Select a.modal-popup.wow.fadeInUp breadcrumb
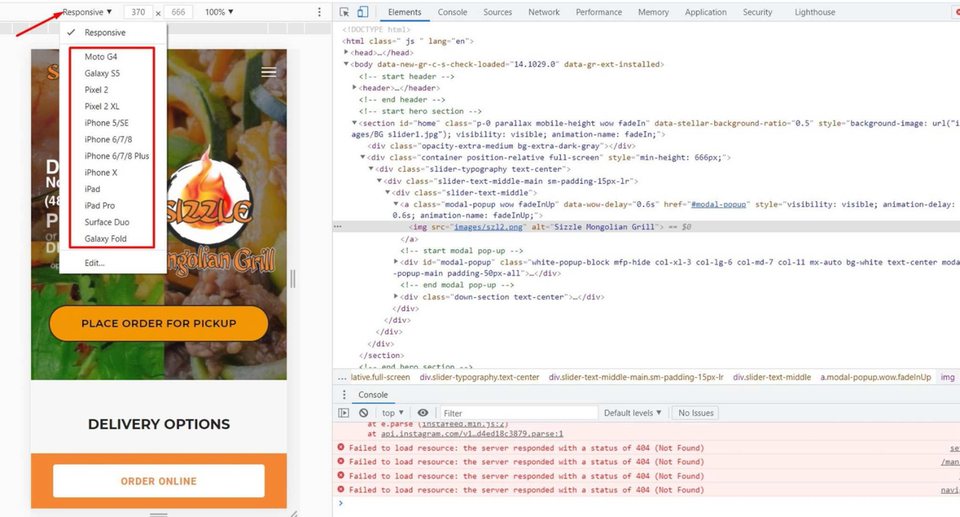 (x=876, y=377)
